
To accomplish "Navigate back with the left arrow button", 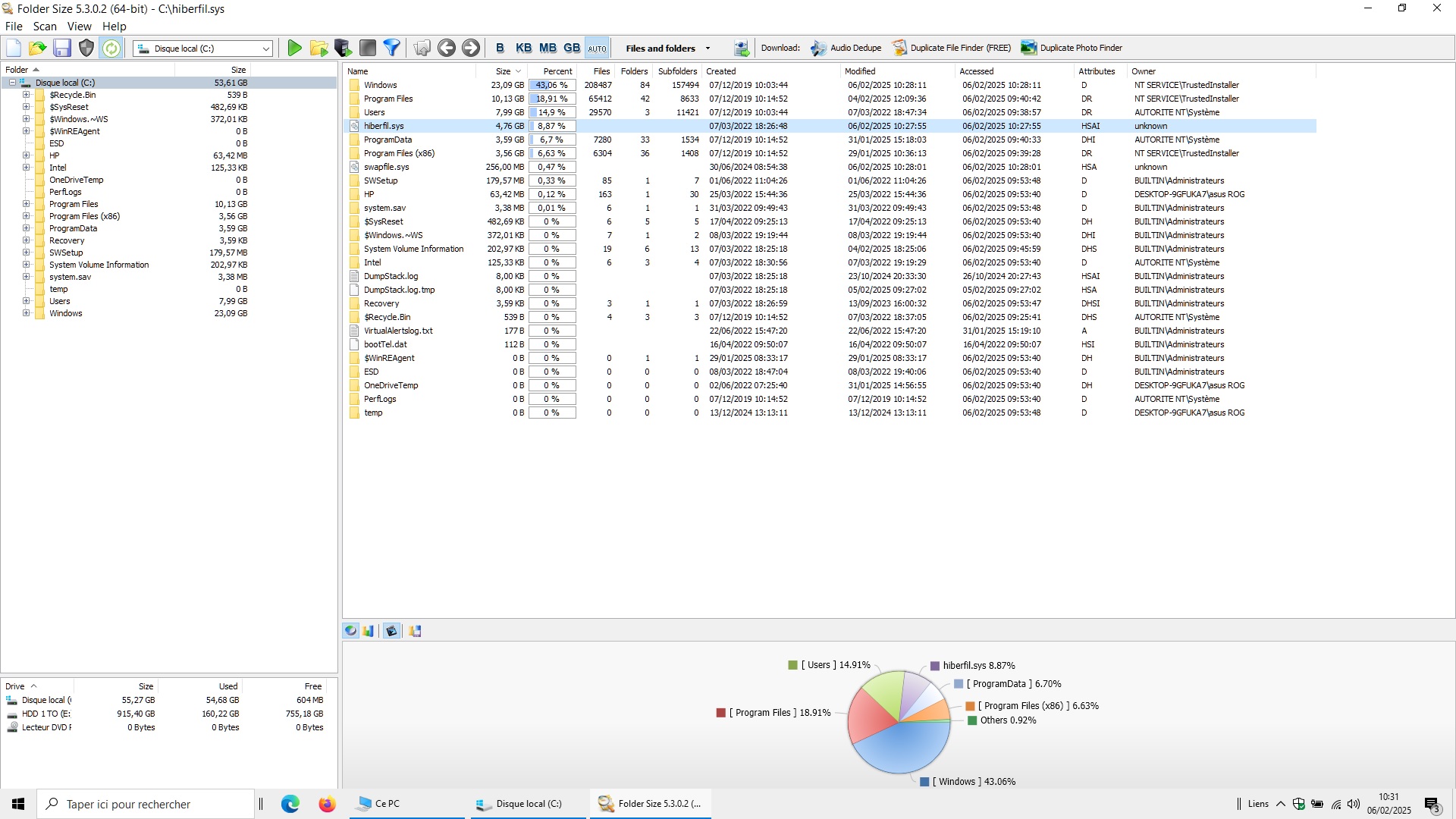I will (x=447, y=49).
